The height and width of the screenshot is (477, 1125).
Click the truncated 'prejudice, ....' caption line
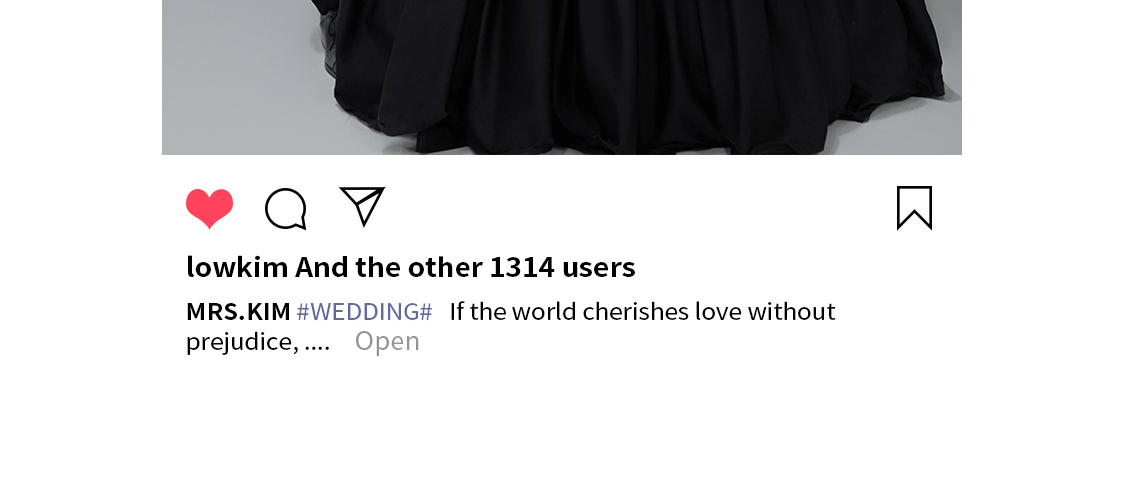pos(258,342)
